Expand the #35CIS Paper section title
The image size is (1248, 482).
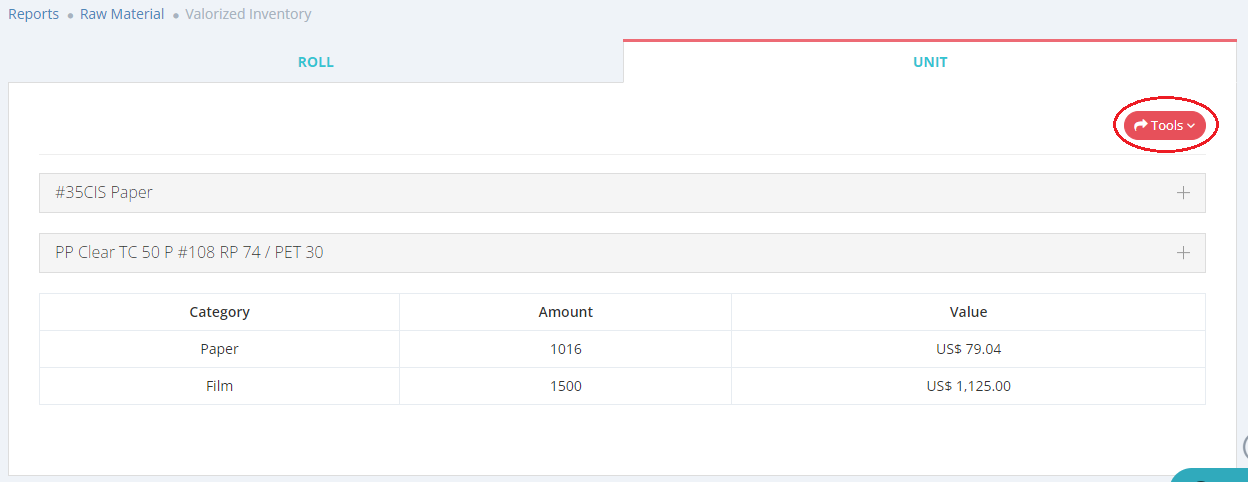point(104,193)
